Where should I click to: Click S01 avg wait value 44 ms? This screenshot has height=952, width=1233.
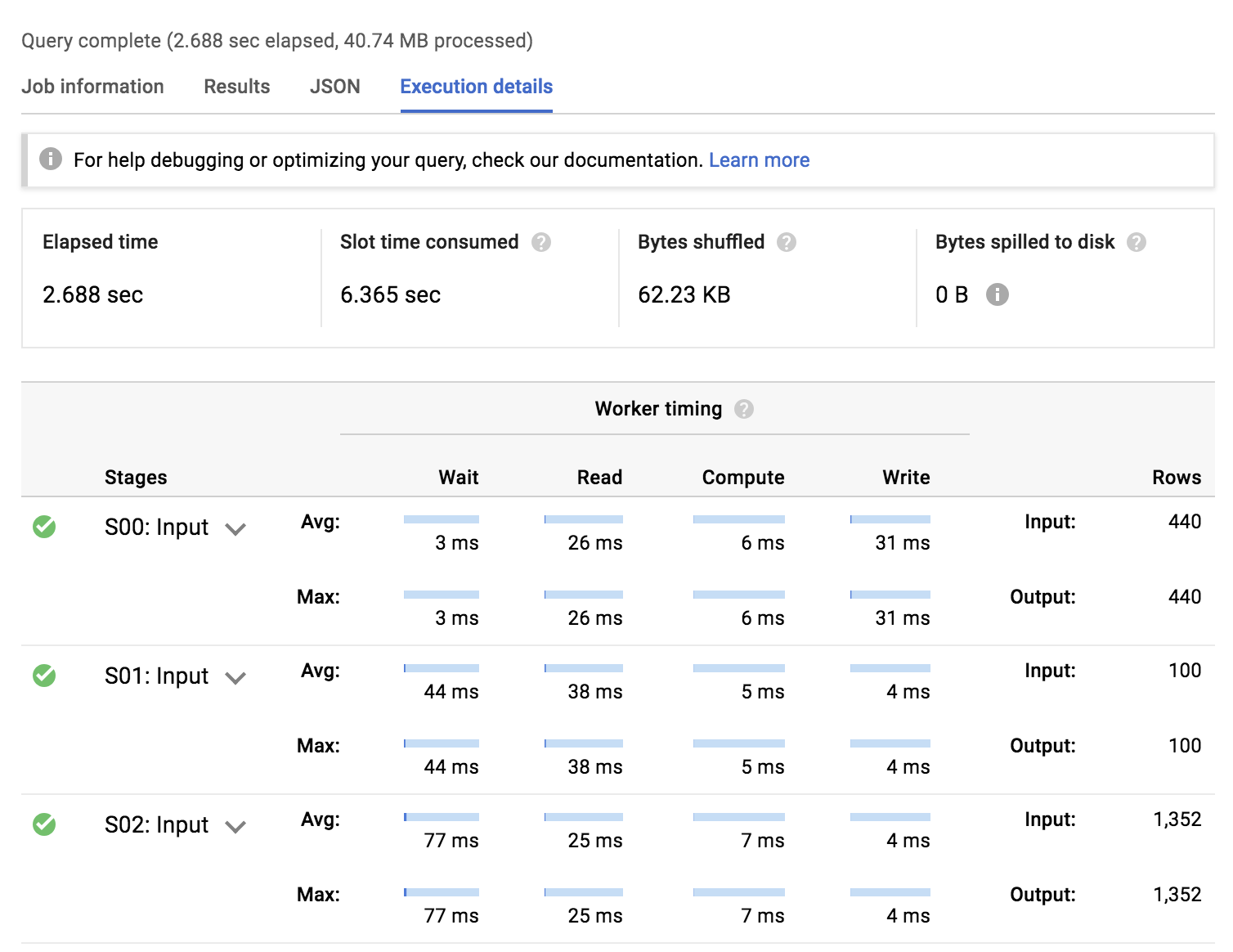click(451, 692)
